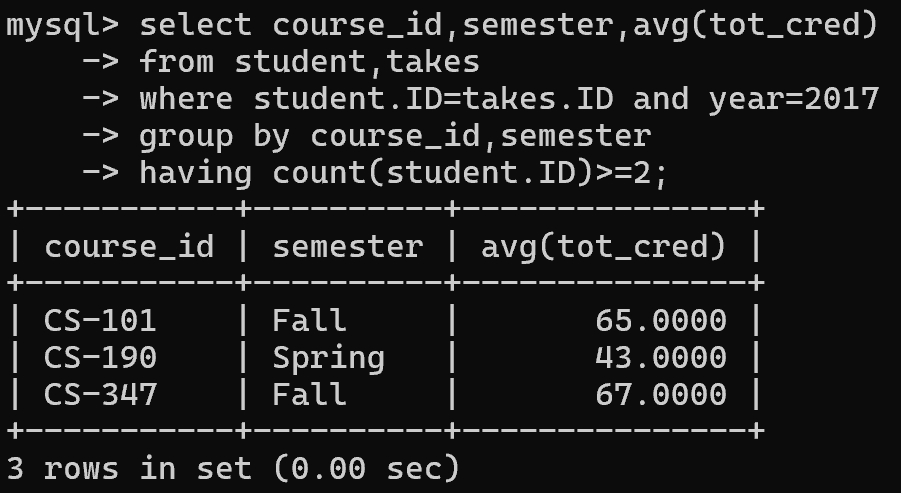This screenshot has height=493, width=901.
Task: Select the CS-347 cell
Action: tap(100, 393)
